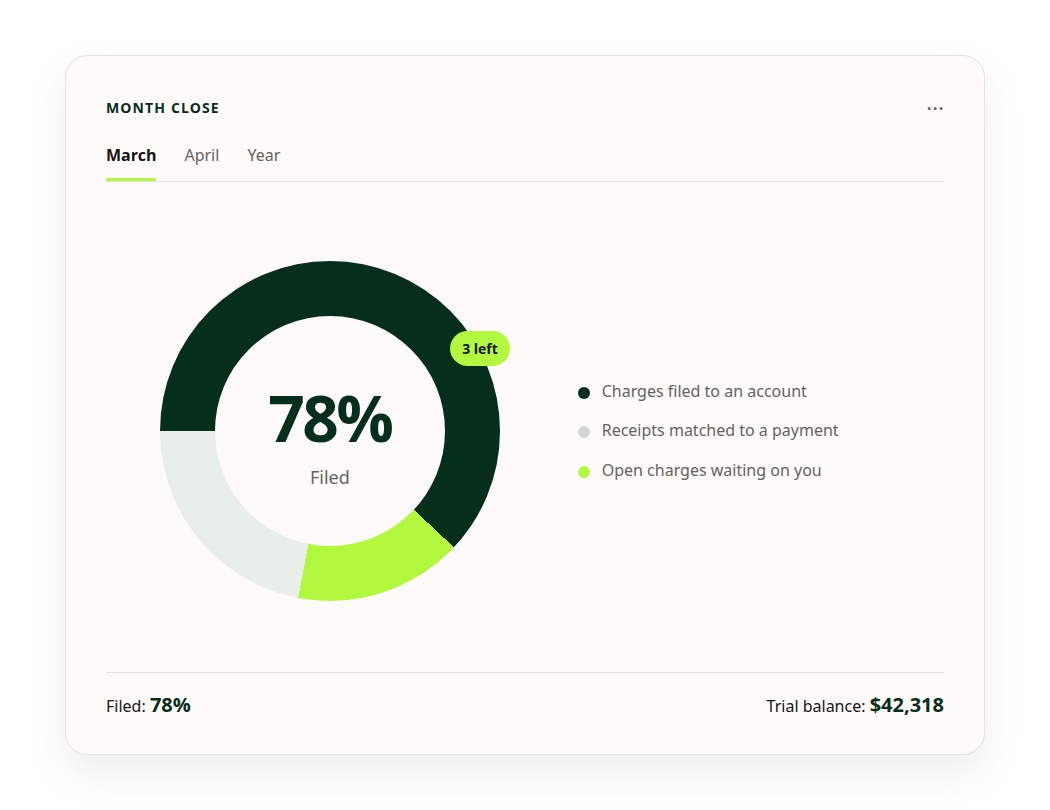Click the 'MONTH CLOSE' card heading
Image resolution: width=1050 pixels, height=810 pixels.
pyautogui.click(x=163, y=108)
